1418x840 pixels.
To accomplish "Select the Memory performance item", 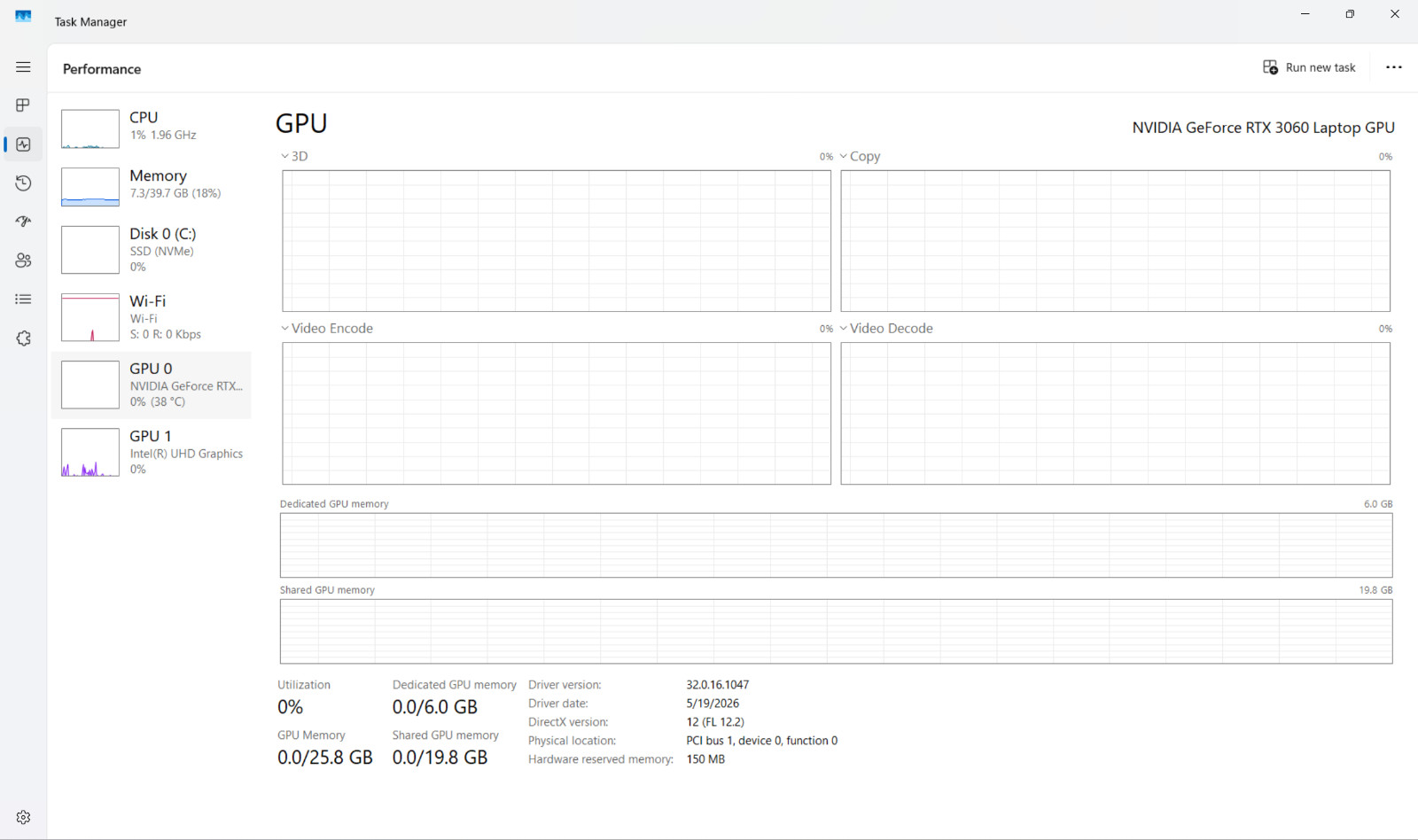I will click(152, 186).
